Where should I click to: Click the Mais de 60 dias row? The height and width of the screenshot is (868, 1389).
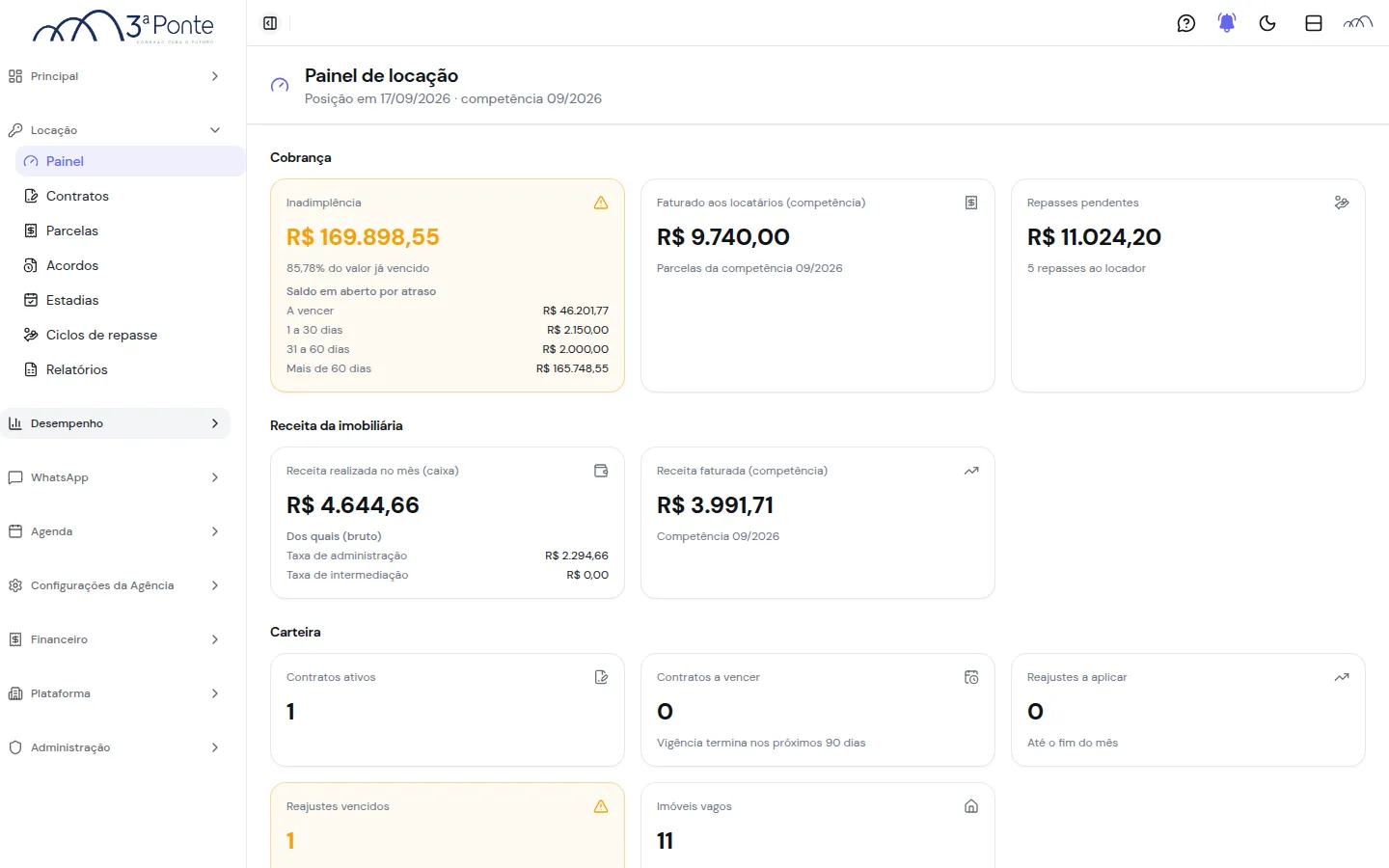(448, 368)
